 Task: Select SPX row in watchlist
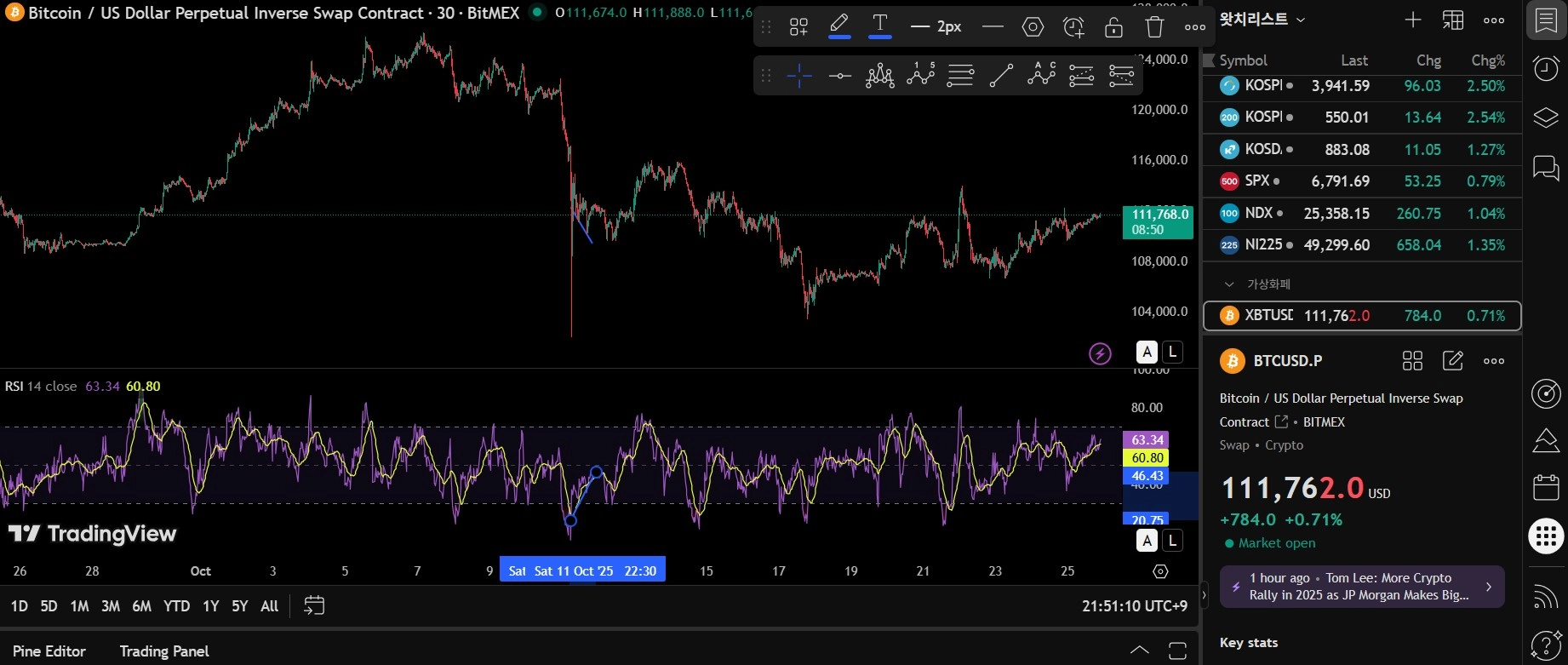point(1362,181)
